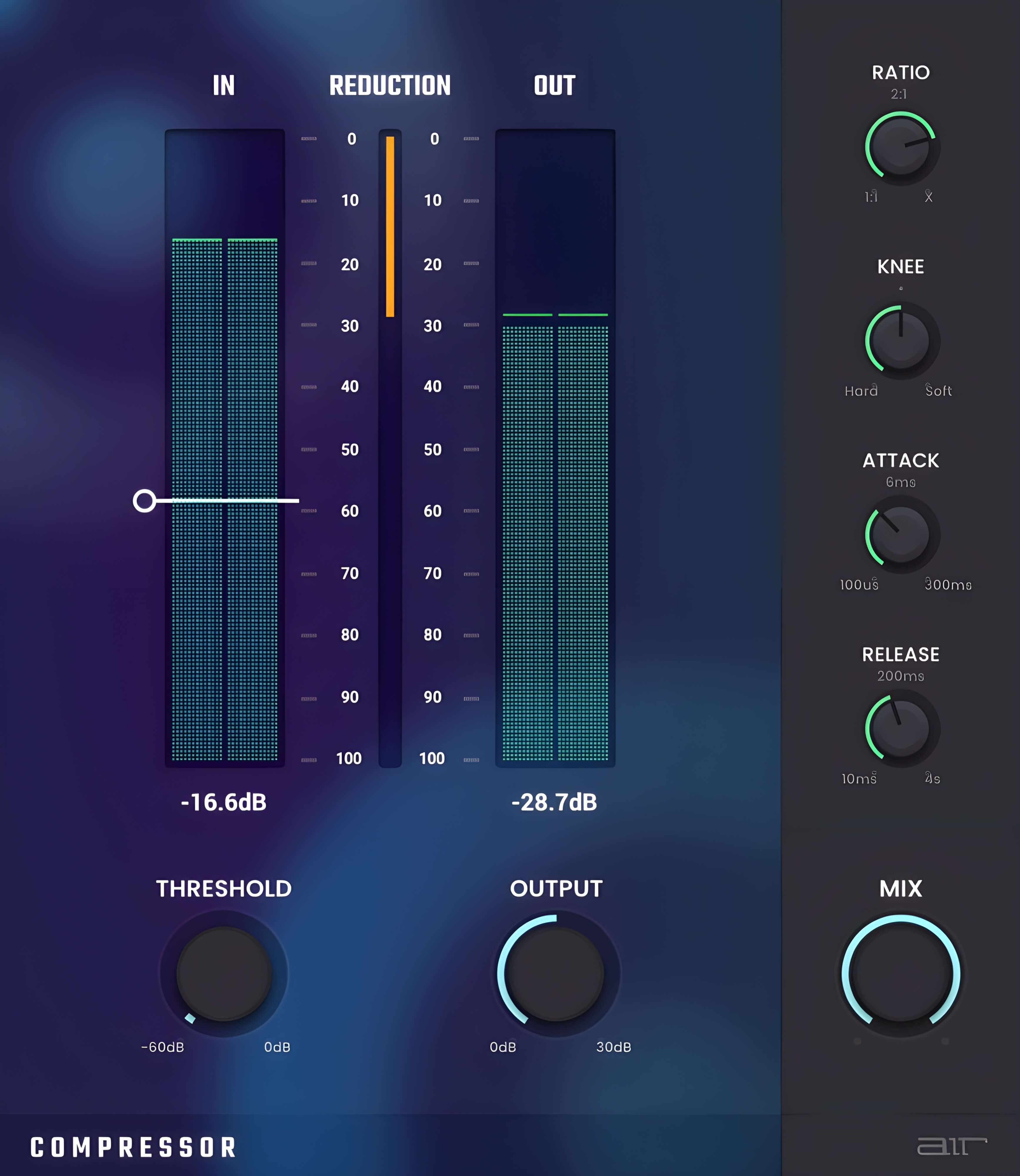Click the 2:1 ratio value
The height and width of the screenshot is (1176, 1020).
[899, 94]
